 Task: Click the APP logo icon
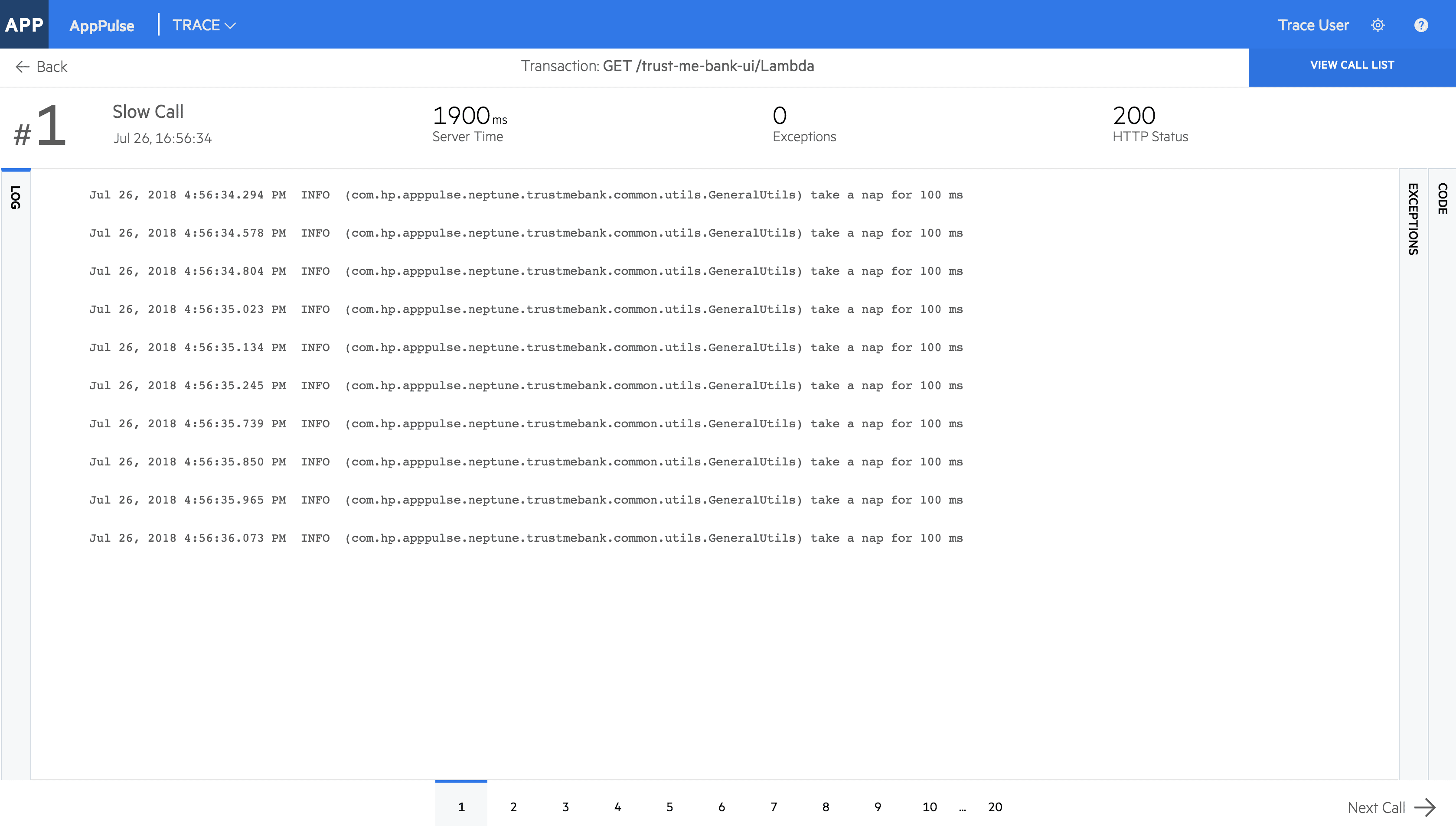[x=24, y=24]
